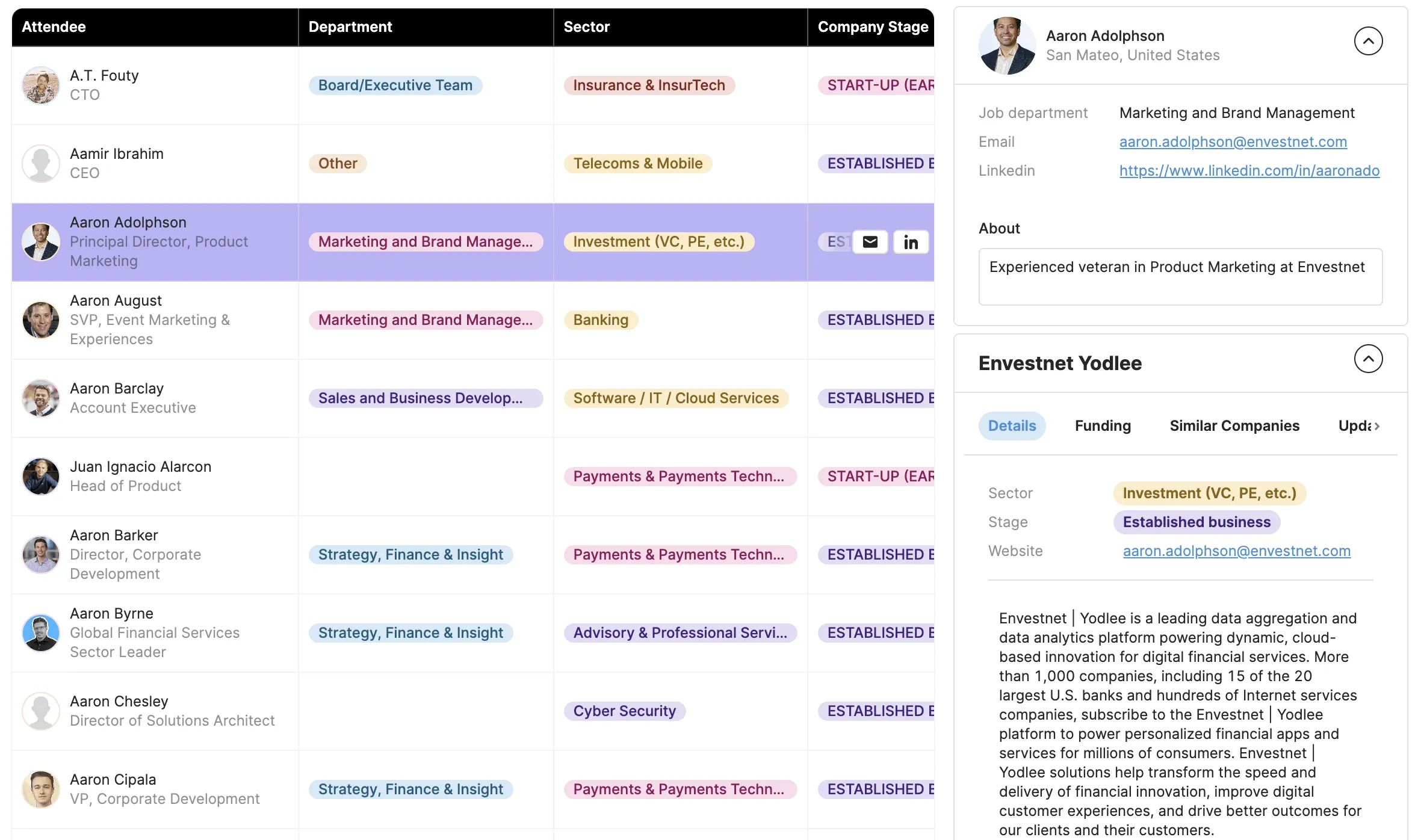Click the Department column header

point(426,27)
